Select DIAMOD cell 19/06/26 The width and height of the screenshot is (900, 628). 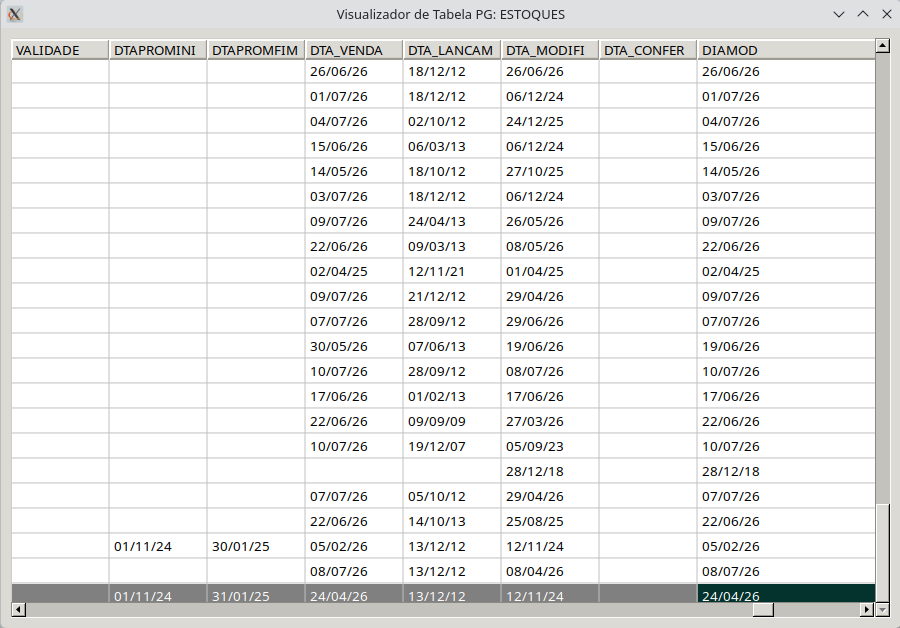click(x=786, y=347)
